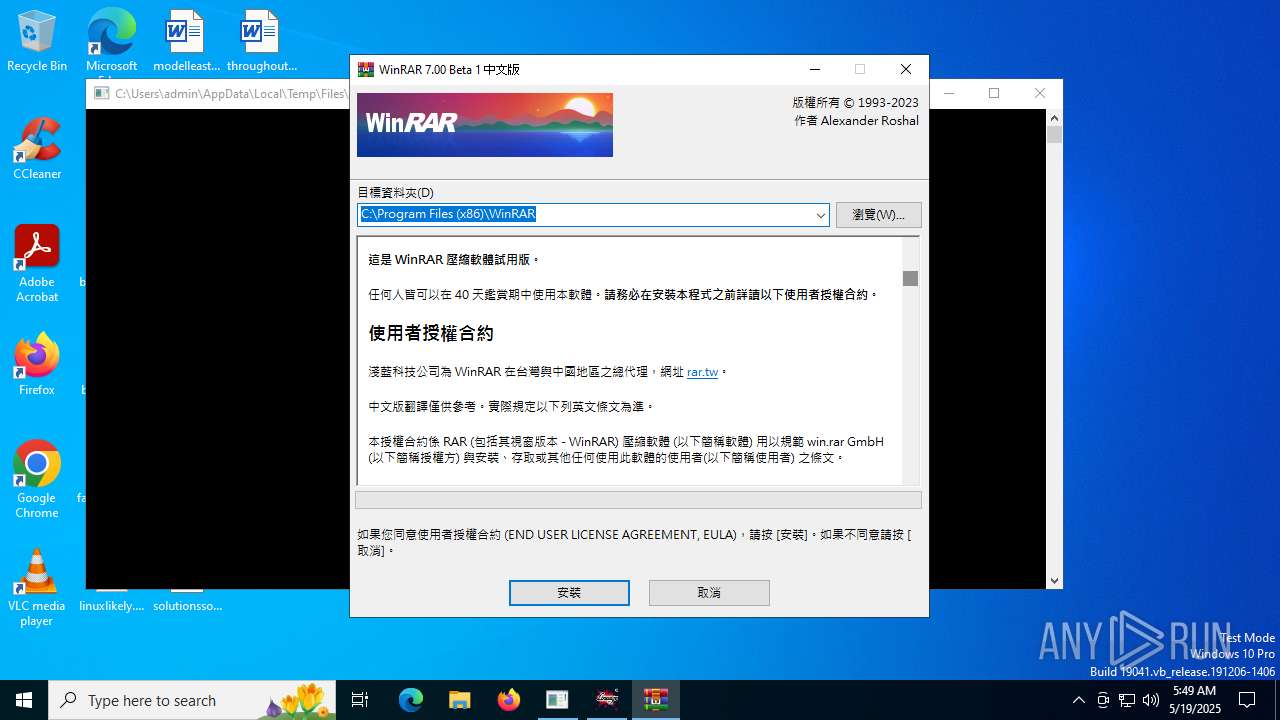Click the 安裝 install button
The height and width of the screenshot is (720, 1280).
(x=569, y=593)
